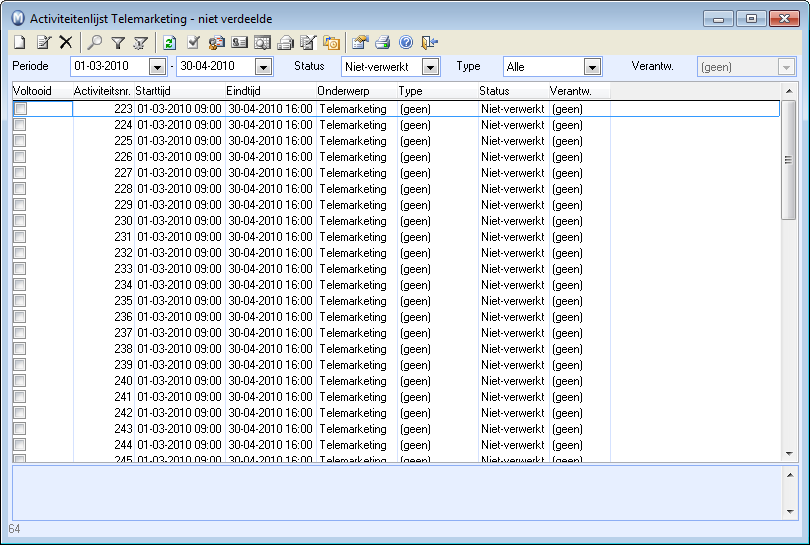Tick the Voltooid checkbox for activity 231

20,237
